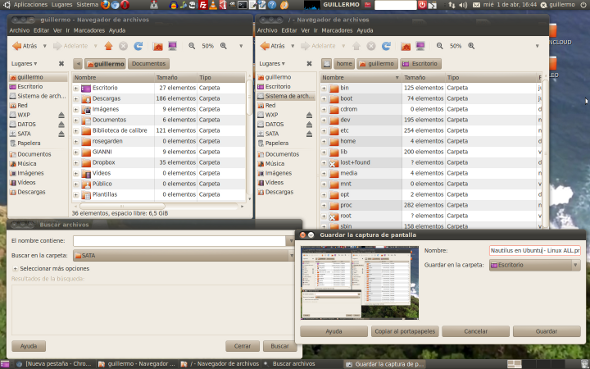Open the volume control in the top panel
The height and width of the screenshot is (369, 590).
pyautogui.click(x=463, y=5)
